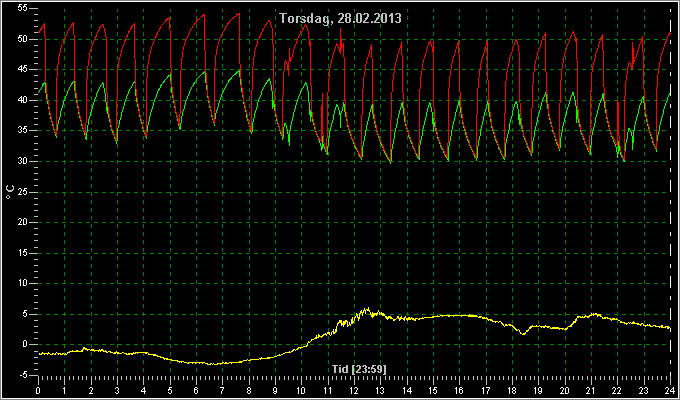Click hour "11" on the time axis
This screenshot has height=400, width=680.
pyautogui.click(x=328, y=390)
